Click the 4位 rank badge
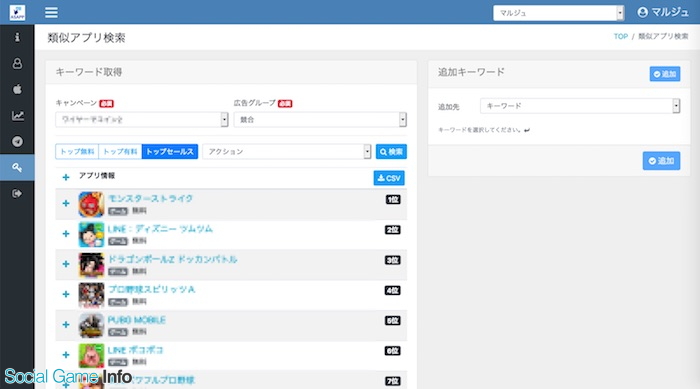 [x=392, y=291]
